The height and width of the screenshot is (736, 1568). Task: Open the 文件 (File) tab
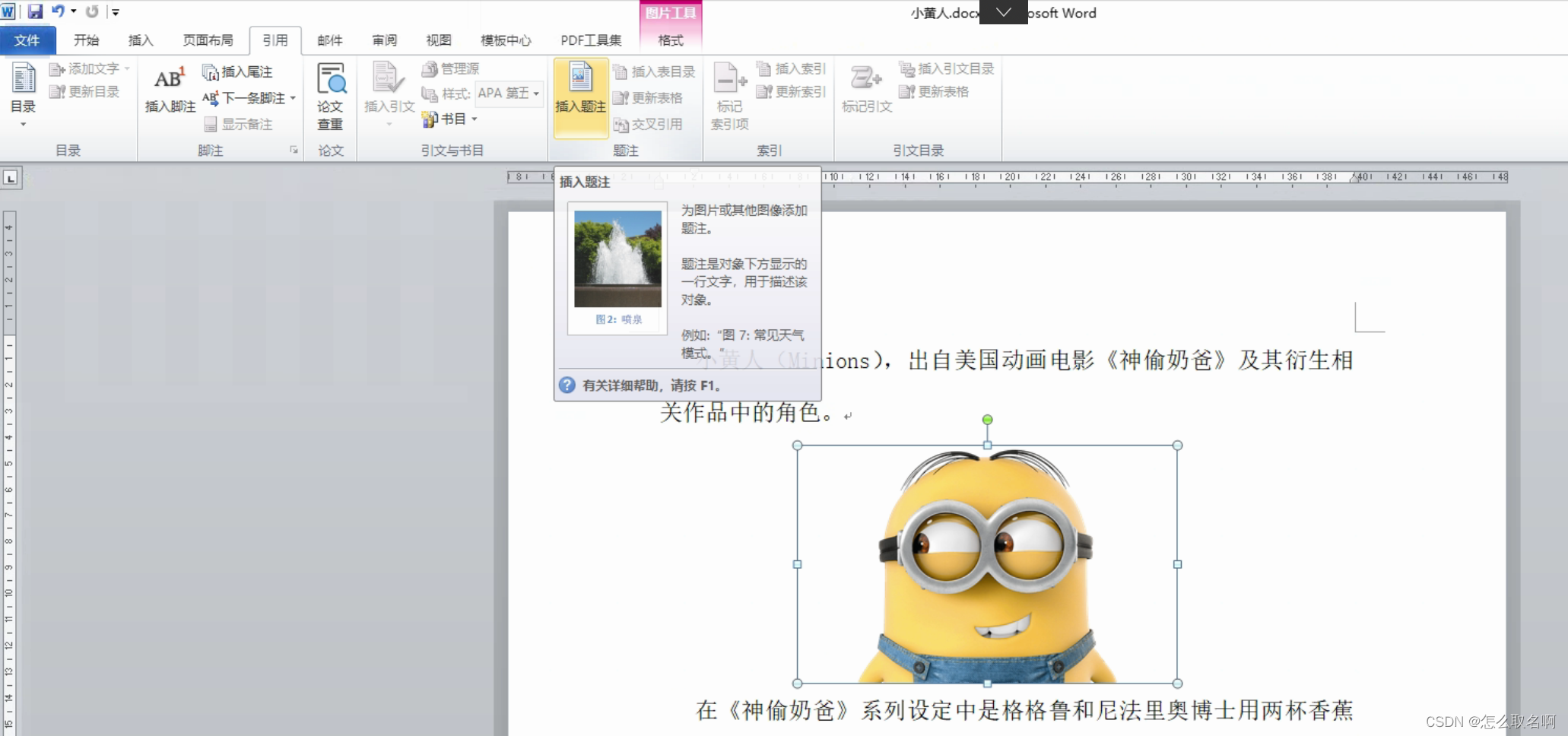[27, 40]
